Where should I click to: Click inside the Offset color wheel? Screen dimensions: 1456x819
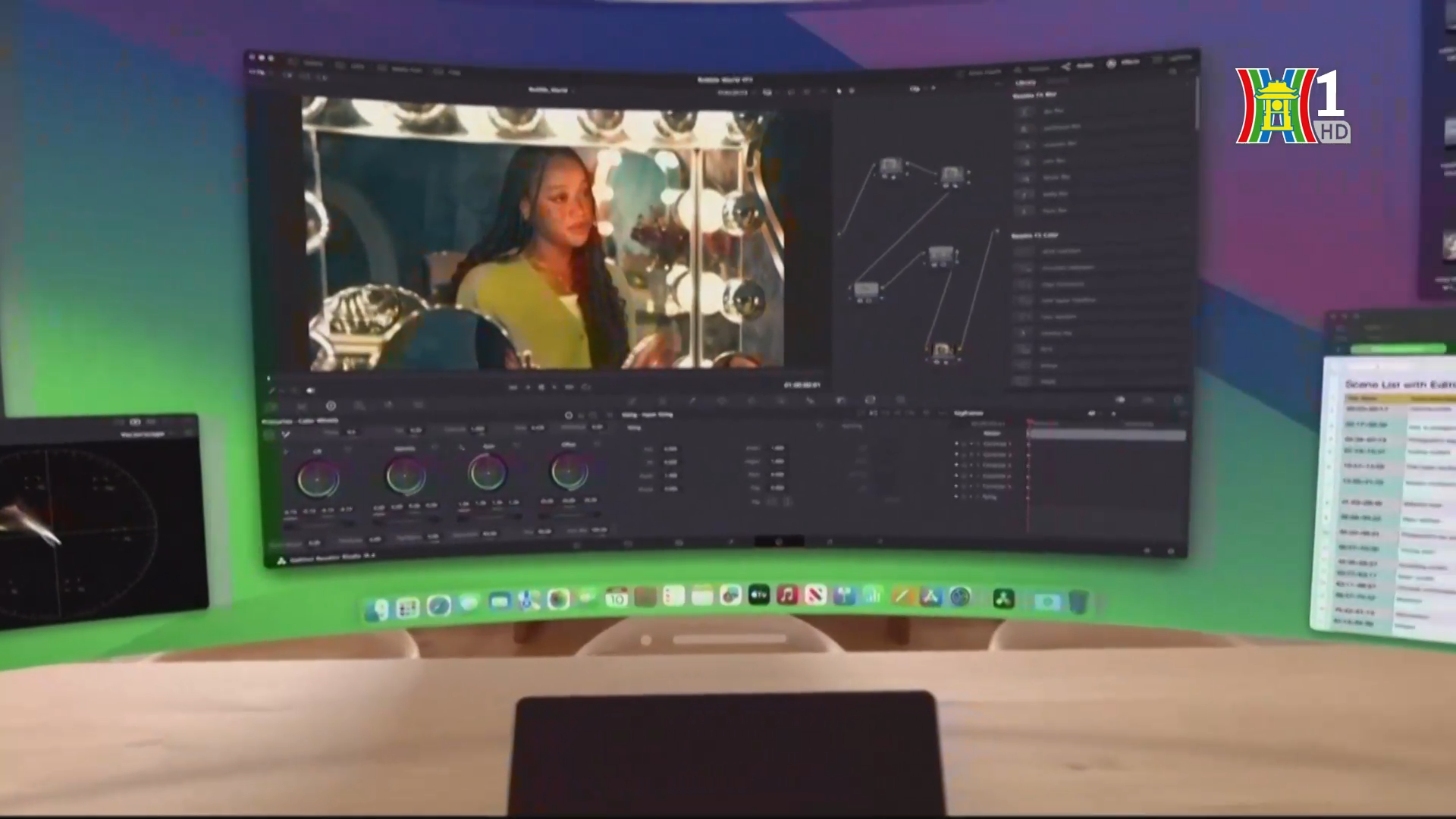569,472
